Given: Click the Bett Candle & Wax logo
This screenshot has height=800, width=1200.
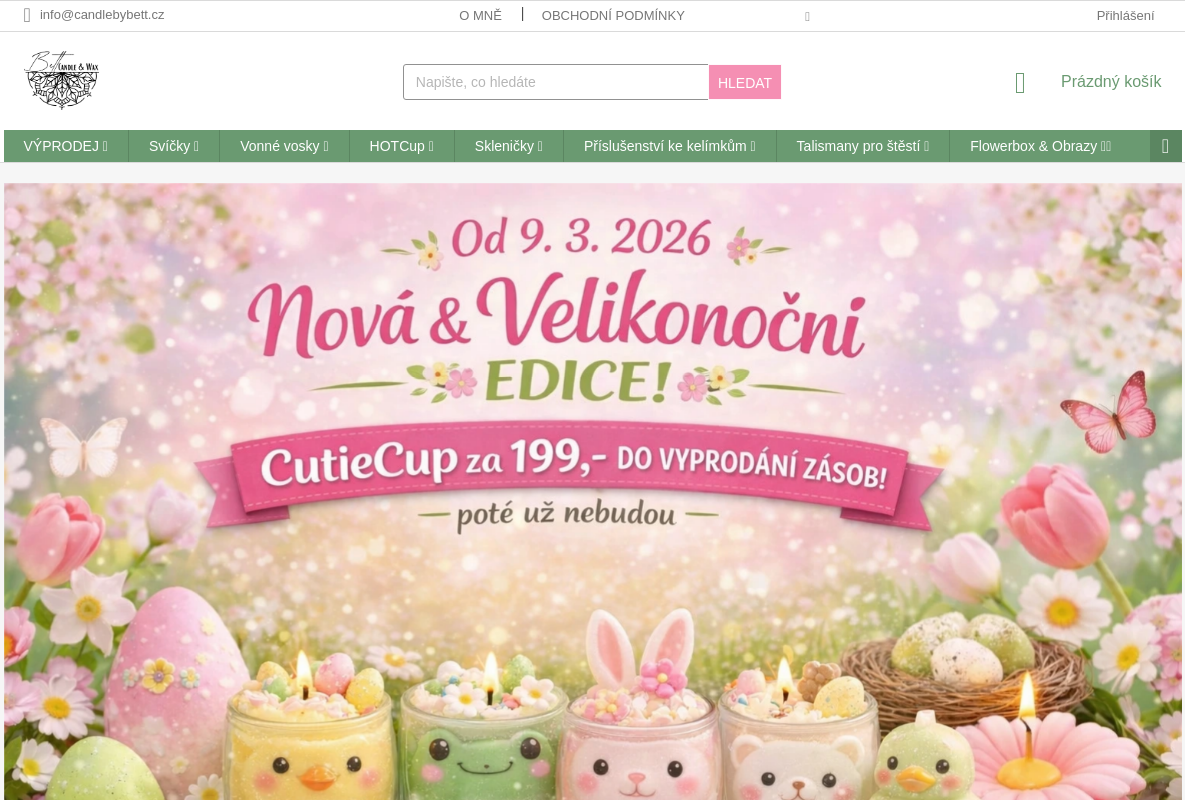Looking at the screenshot, I should pyautogui.click(x=62, y=79).
